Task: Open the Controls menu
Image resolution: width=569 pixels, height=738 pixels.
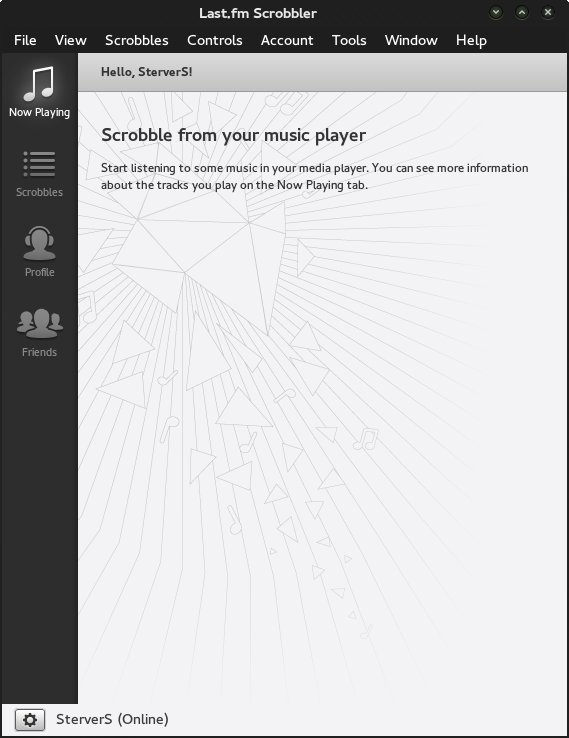Action: (x=215, y=40)
